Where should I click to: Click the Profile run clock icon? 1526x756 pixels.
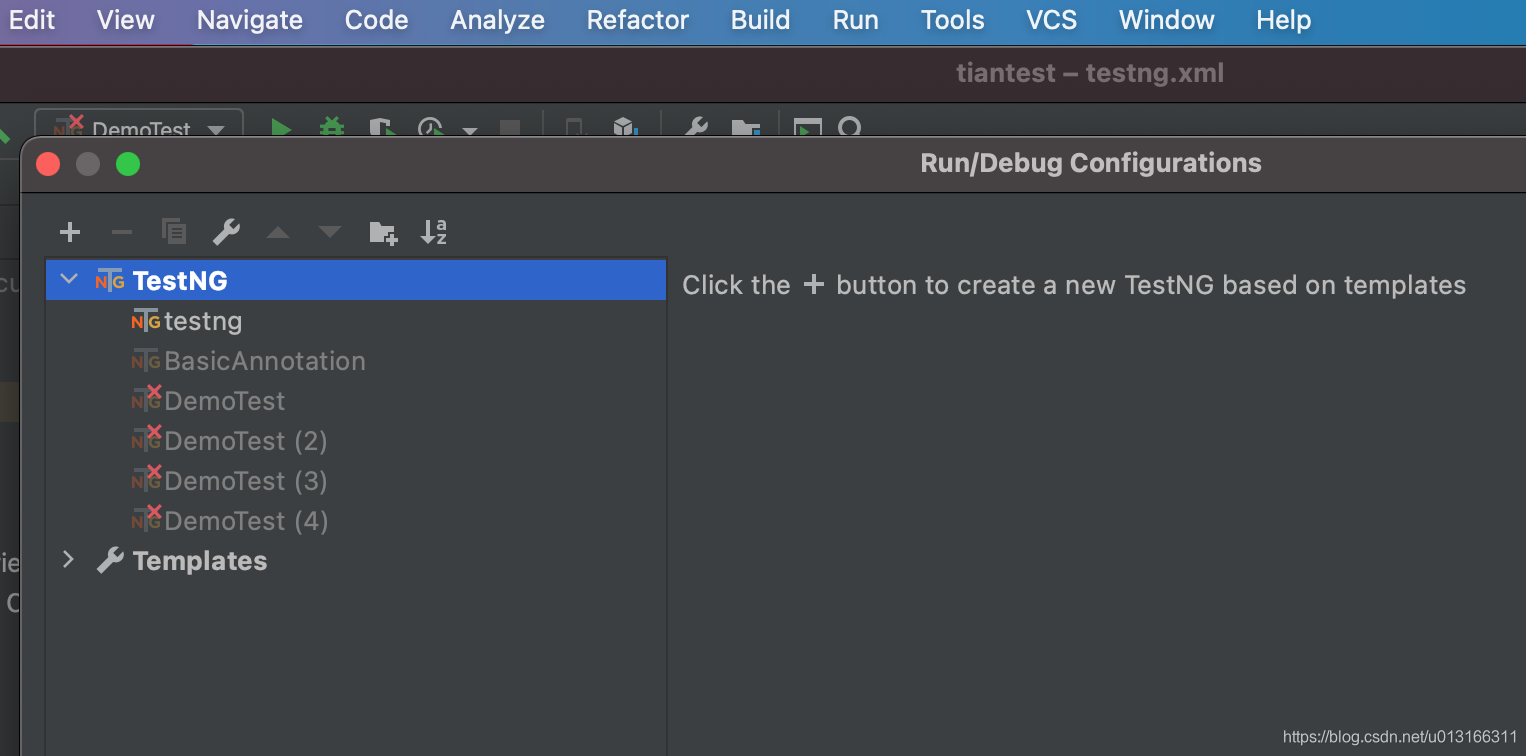[x=431, y=128]
